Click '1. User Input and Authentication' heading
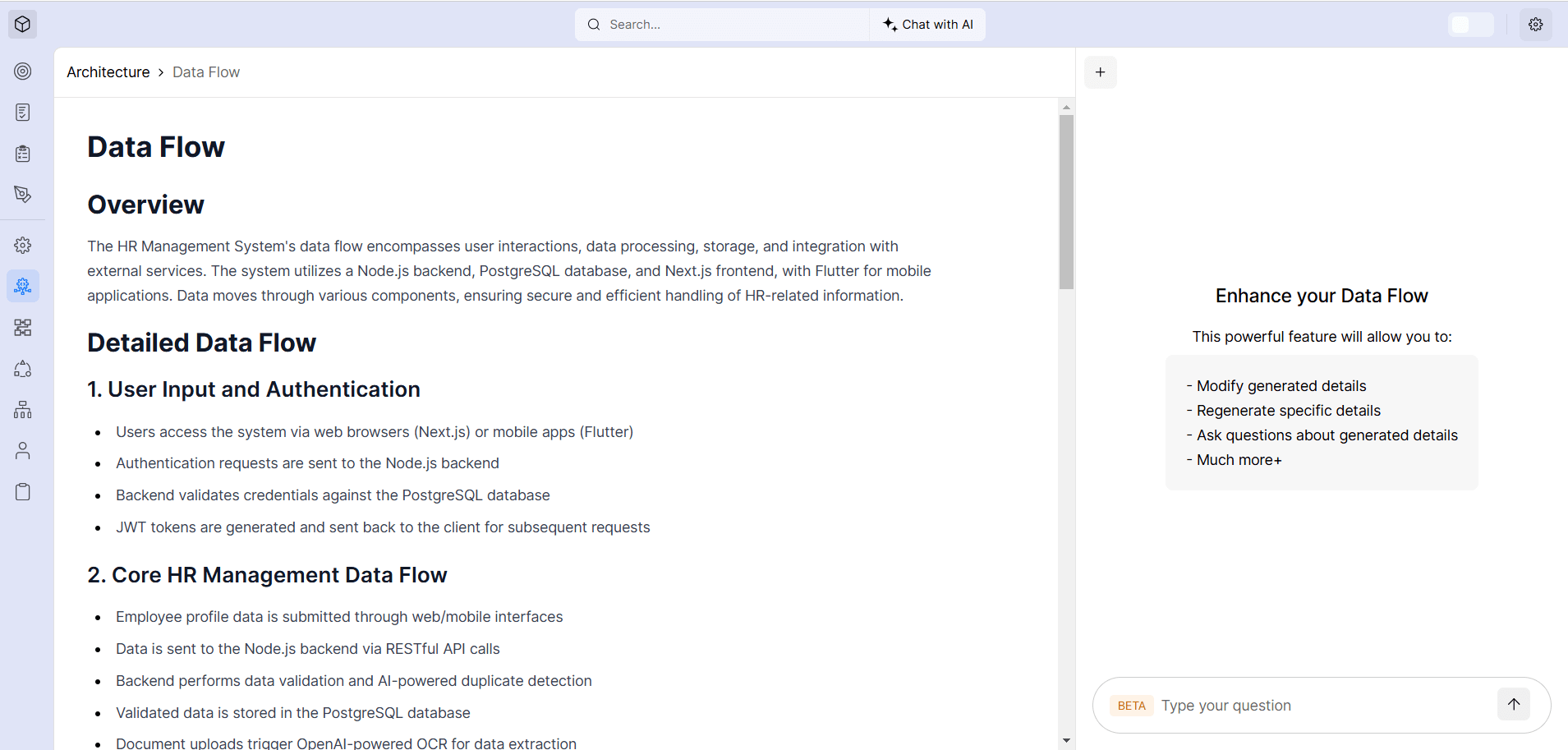1568x750 pixels. tap(254, 389)
